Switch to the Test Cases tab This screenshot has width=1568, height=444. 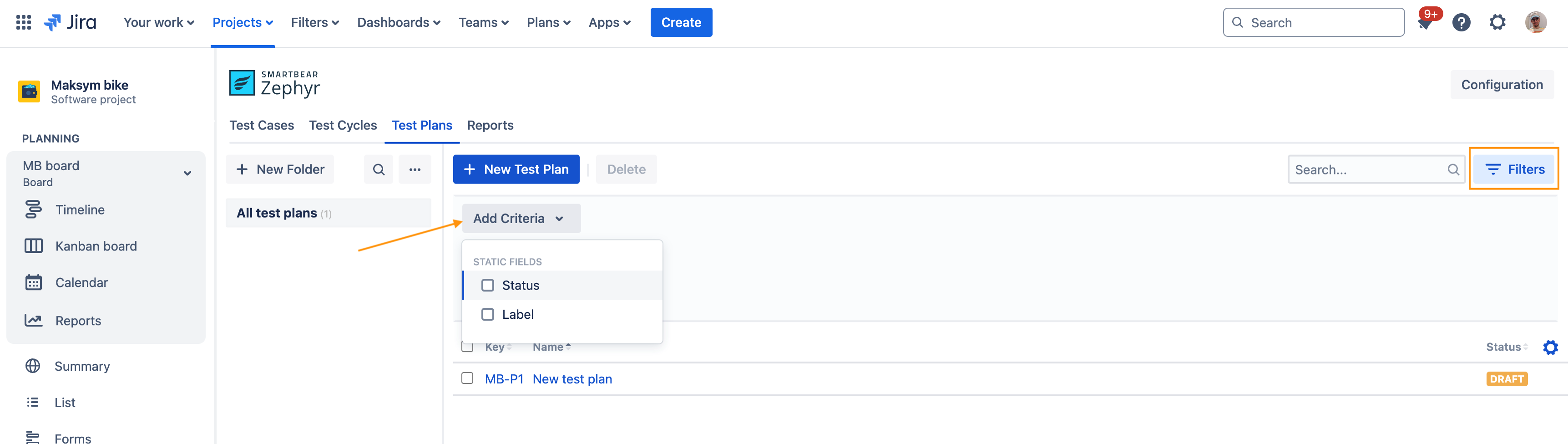pos(261,126)
